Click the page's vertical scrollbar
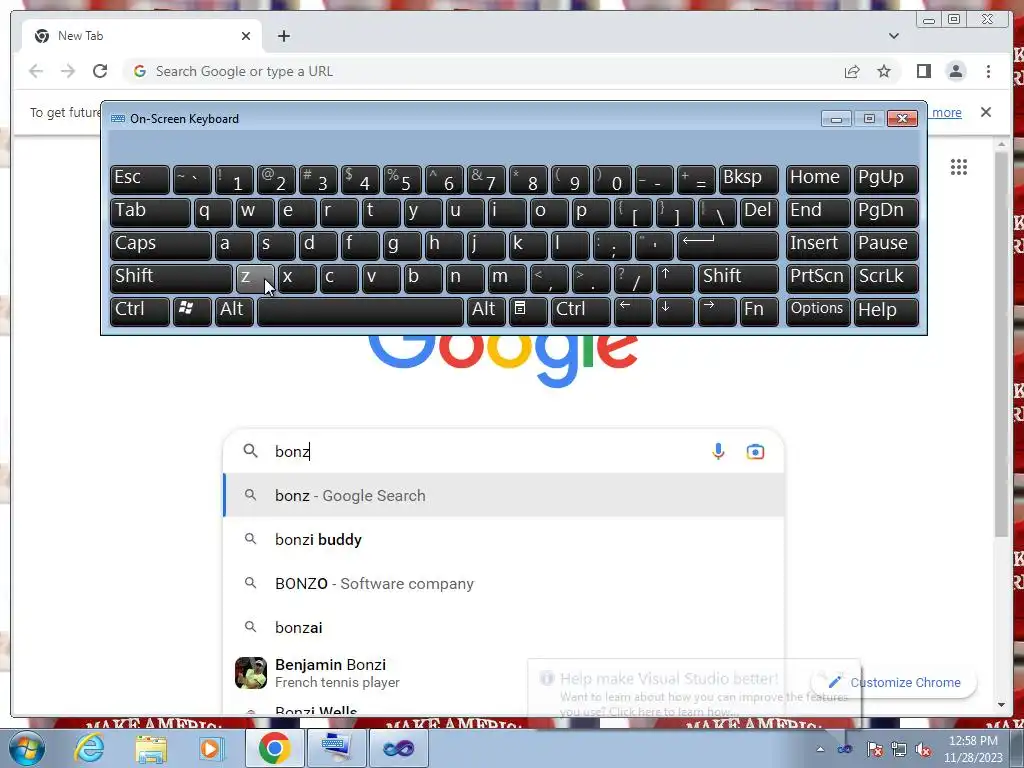Viewport: 1024px width, 768px height. pos(1001,345)
